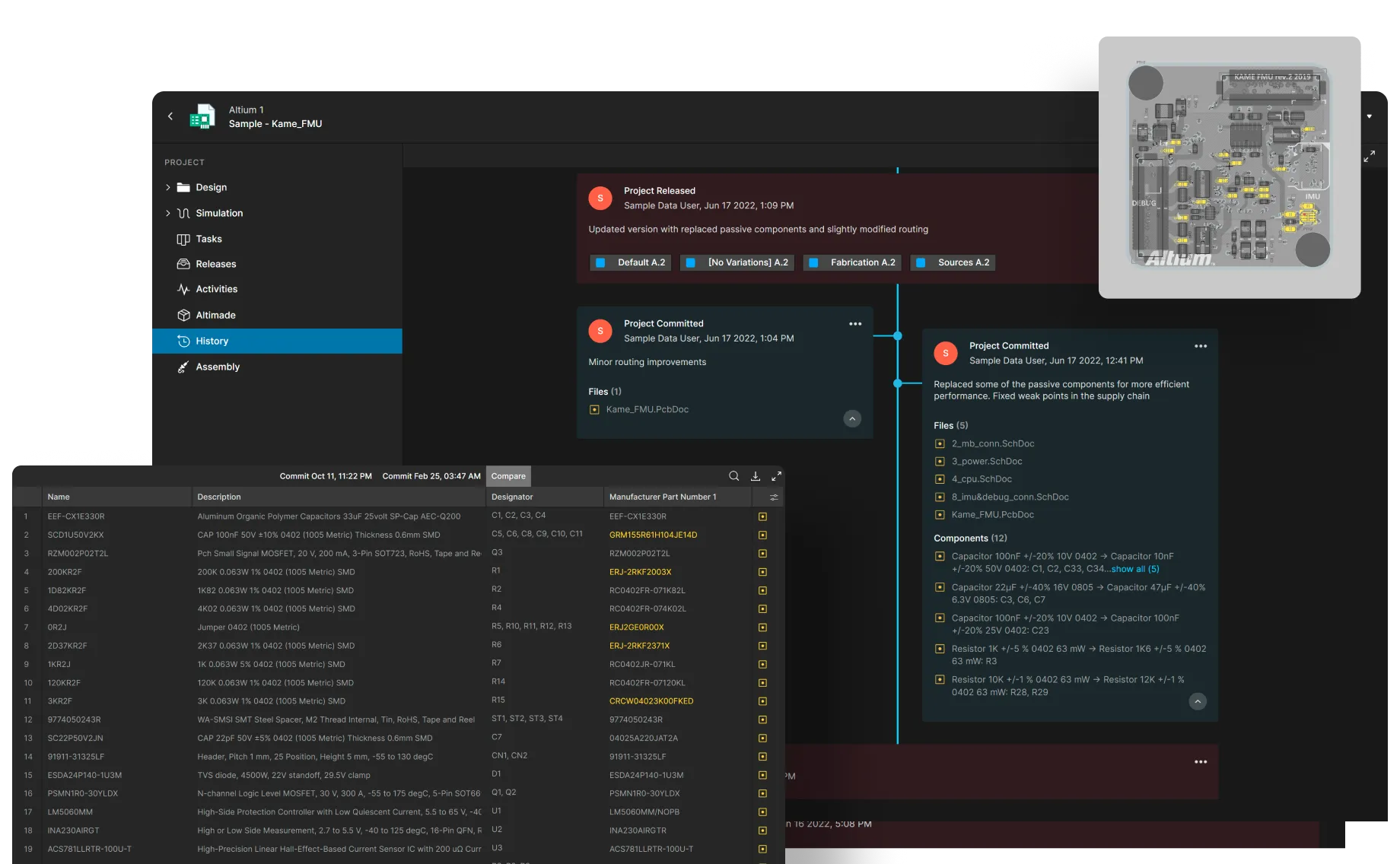This screenshot has height=864, width=1400.
Task: Open the 3_power.SchDoc file
Action: click(x=986, y=462)
